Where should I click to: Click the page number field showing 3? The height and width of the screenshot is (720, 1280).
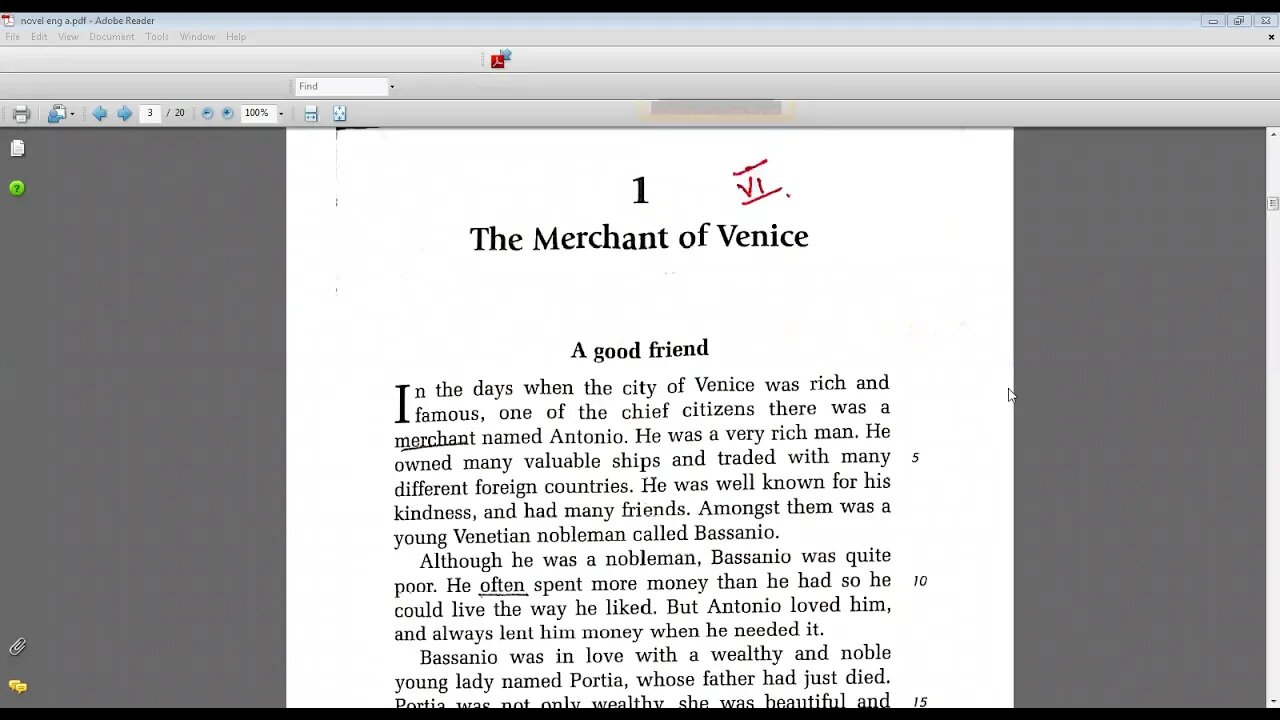tap(150, 113)
